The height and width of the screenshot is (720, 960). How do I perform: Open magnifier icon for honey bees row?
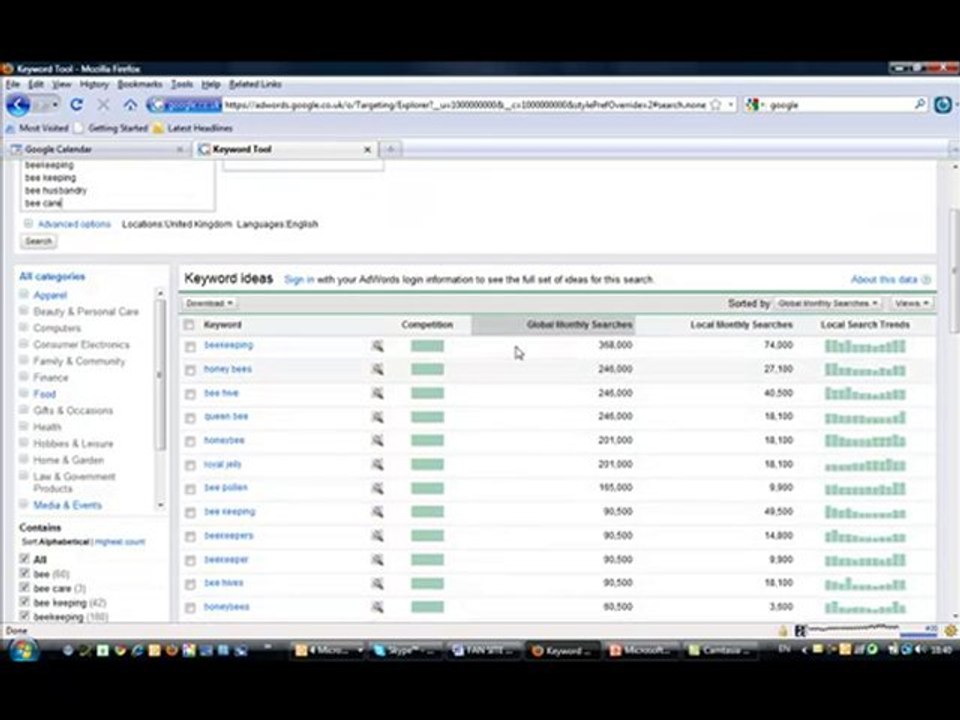tap(378, 369)
